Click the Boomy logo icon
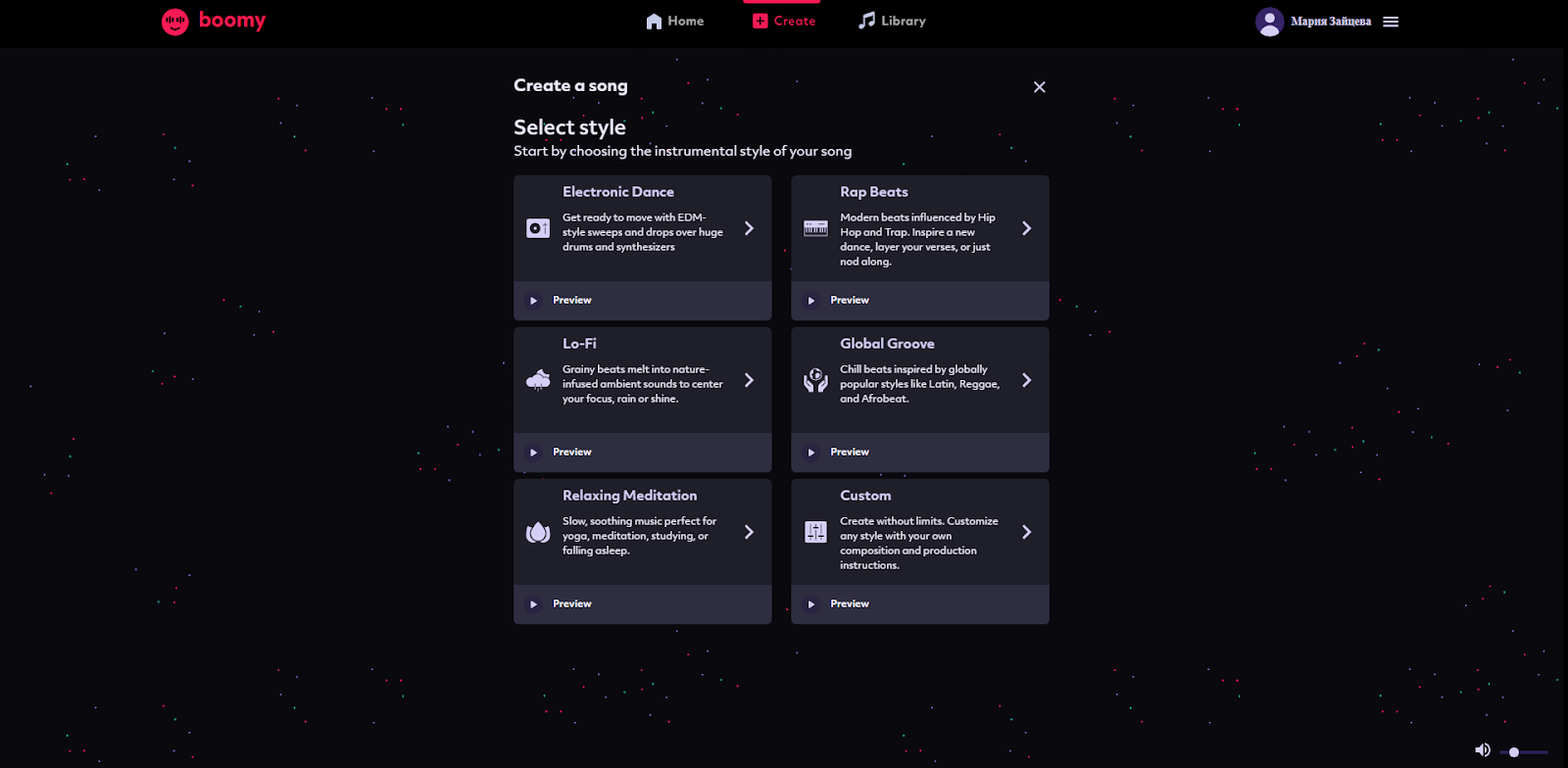The width and height of the screenshot is (1568, 768). point(175,22)
